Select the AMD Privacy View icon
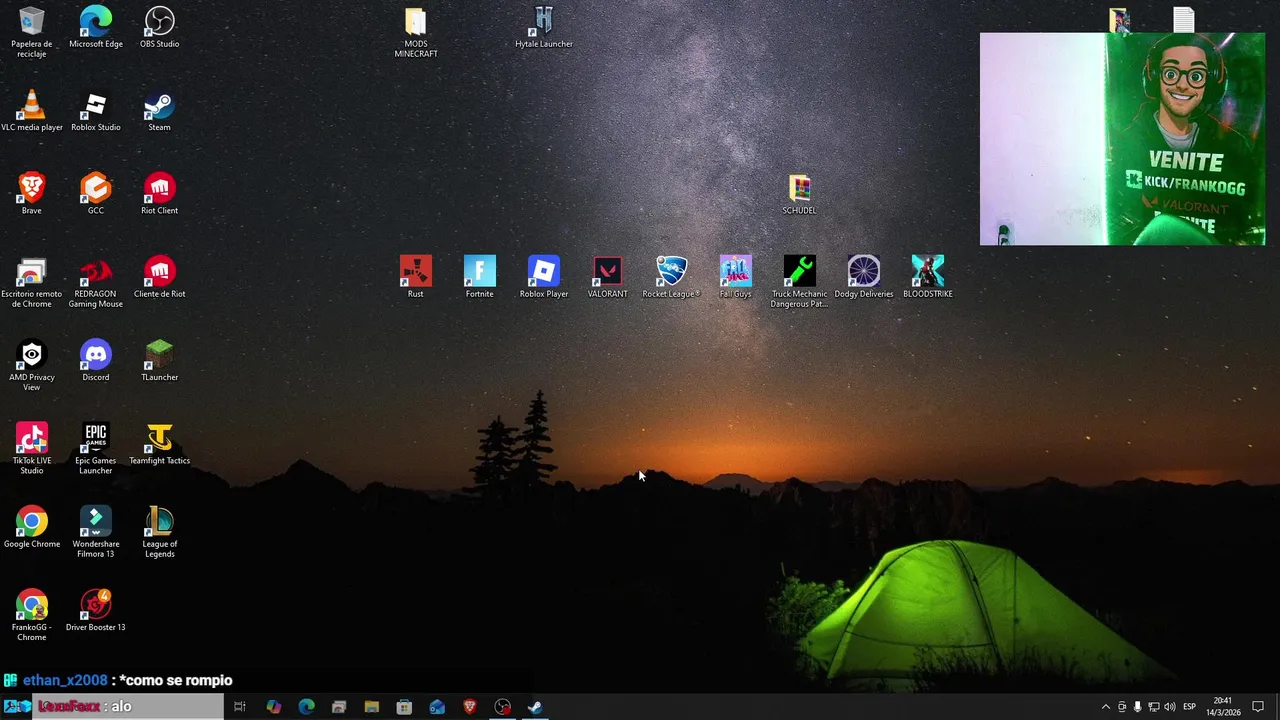 [32, 365]
